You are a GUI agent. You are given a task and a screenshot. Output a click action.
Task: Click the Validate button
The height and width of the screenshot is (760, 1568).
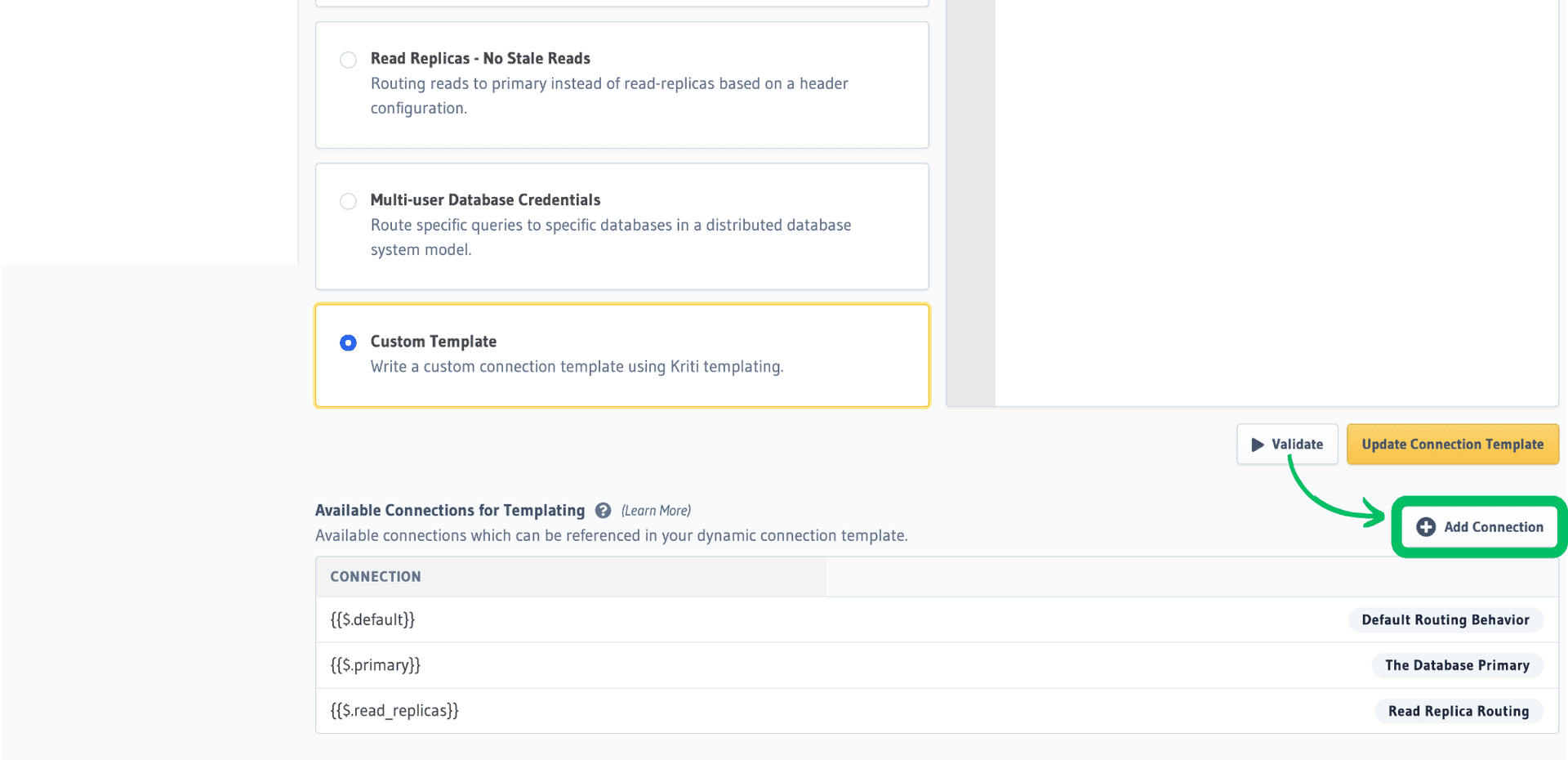tap(1287, 444)
